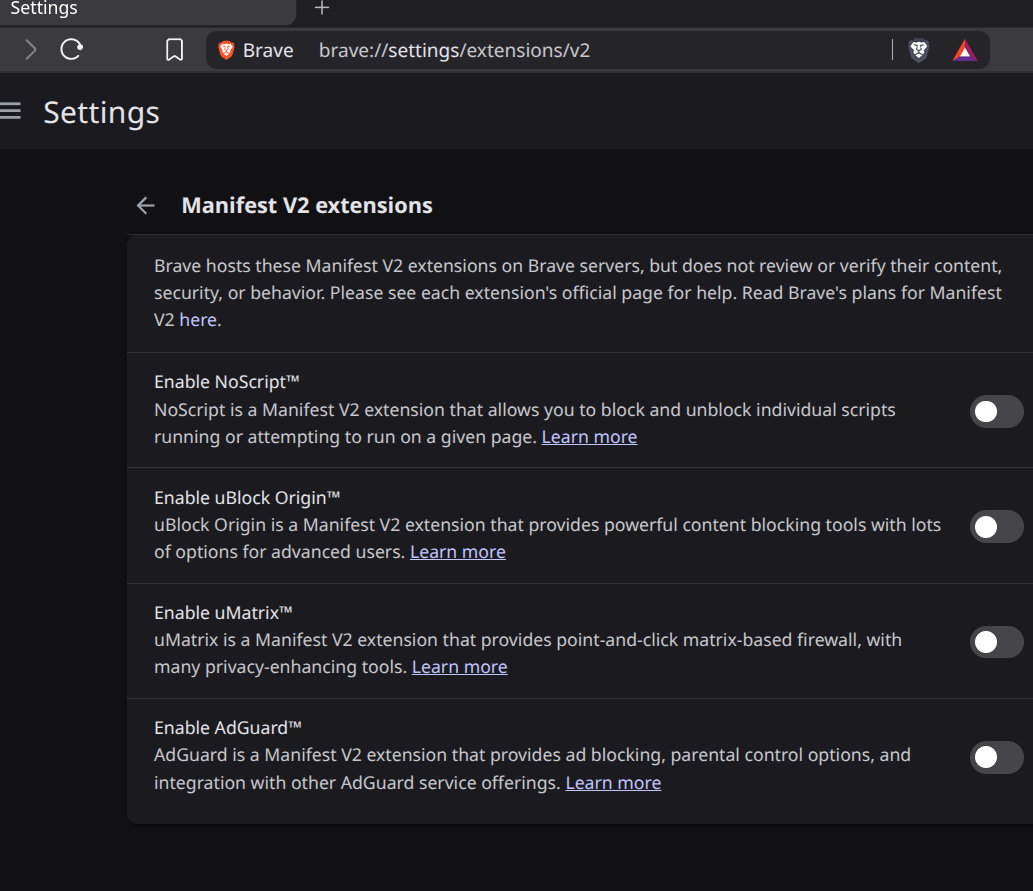Go back using the Manifest V2 arrow
1033x891 pixels.
[146, 206]
